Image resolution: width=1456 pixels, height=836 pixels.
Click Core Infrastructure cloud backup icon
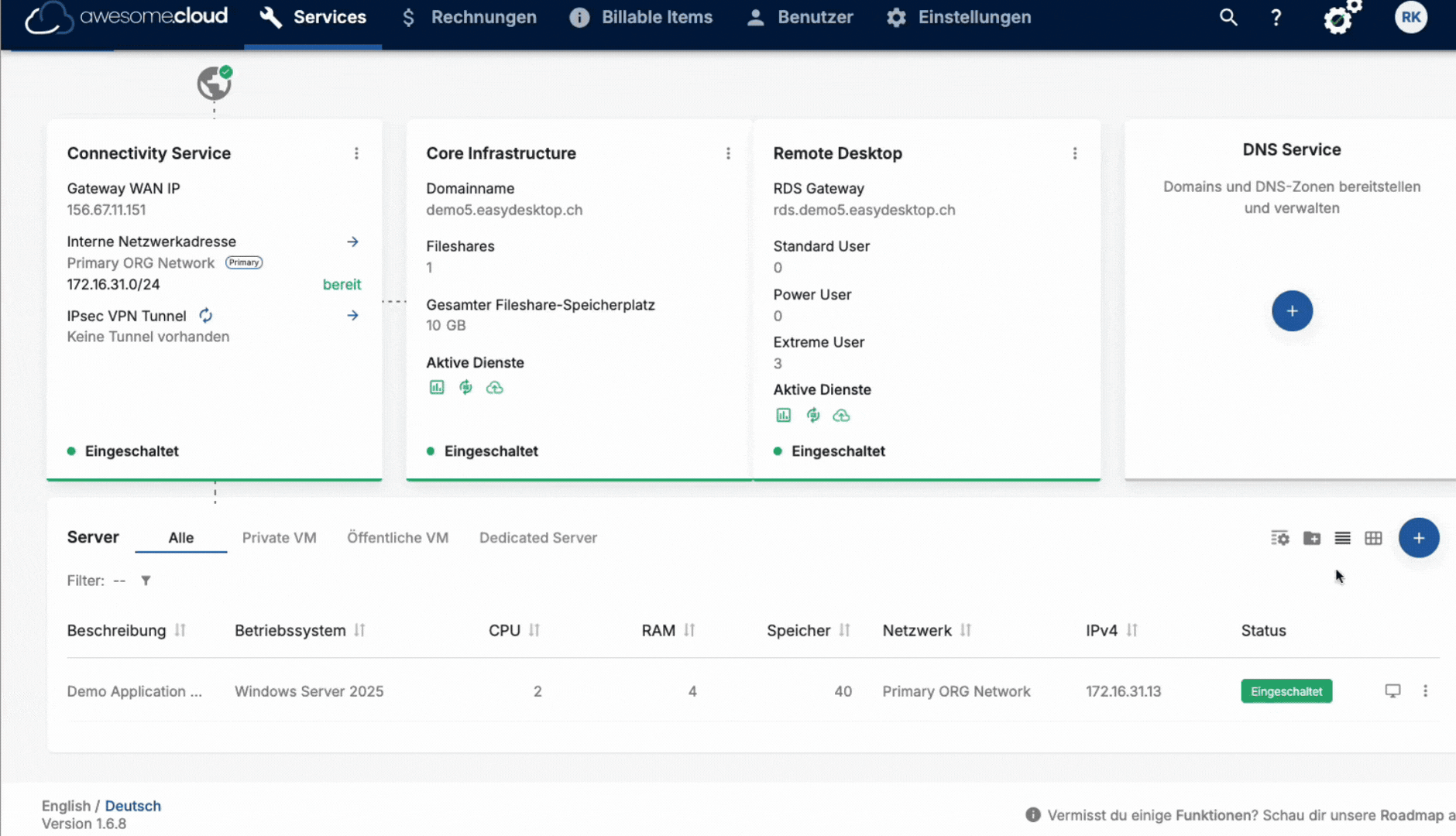pyautogui.click(x=494, y=387)
